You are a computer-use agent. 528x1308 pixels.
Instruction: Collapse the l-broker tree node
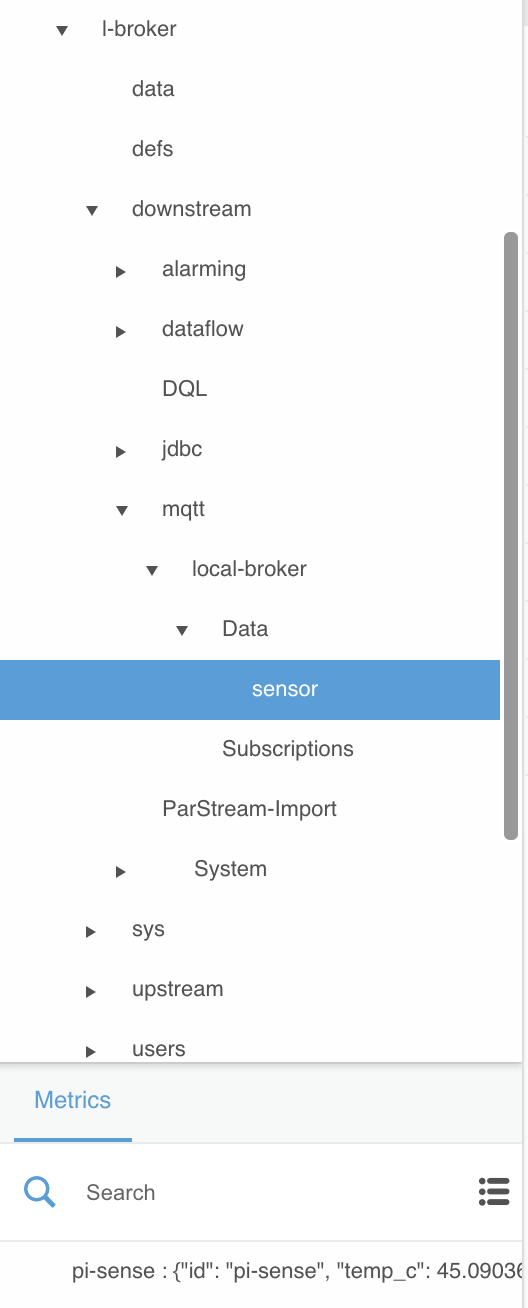(62, 30)
